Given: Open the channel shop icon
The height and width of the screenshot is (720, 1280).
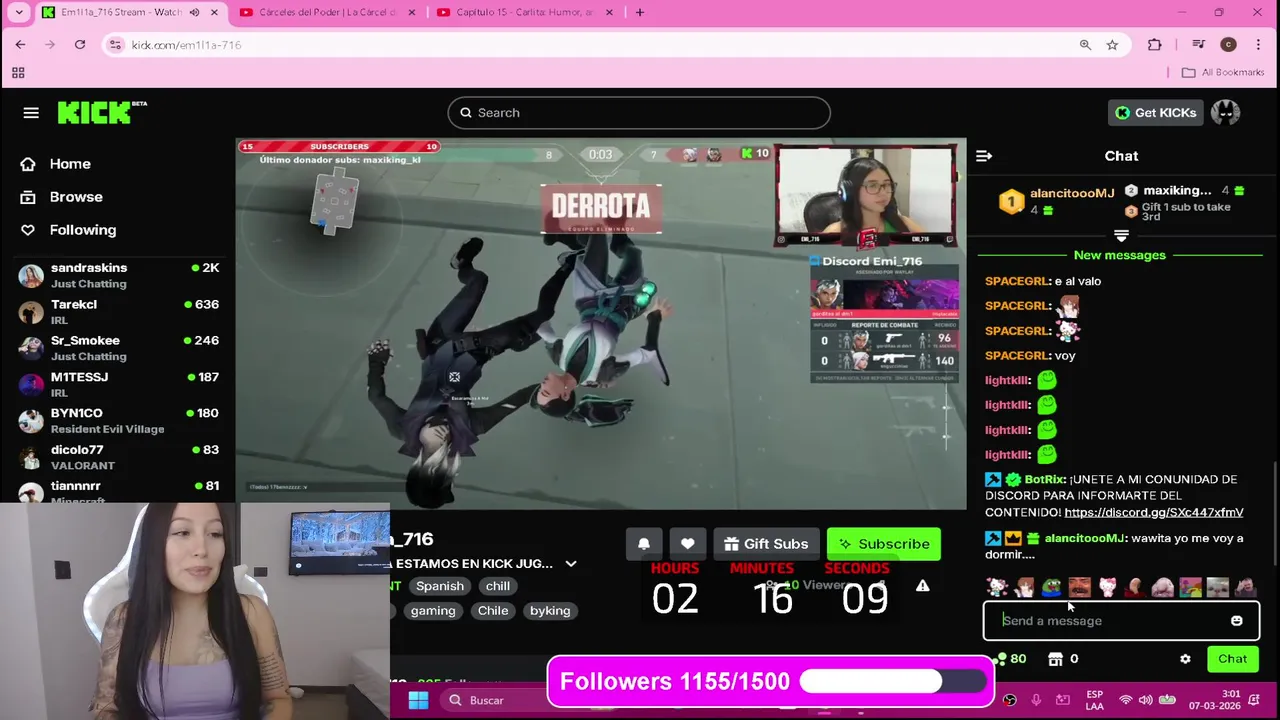Looking at the screenshot, I should [1055, 659].
